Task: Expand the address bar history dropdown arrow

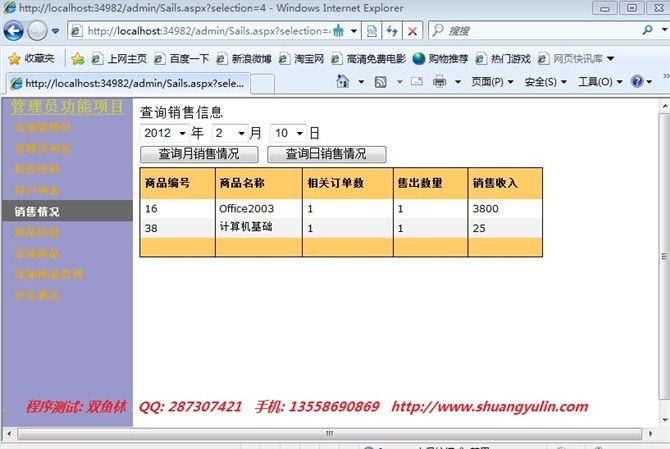Action: pyautogui.click(x=354, y=31)
